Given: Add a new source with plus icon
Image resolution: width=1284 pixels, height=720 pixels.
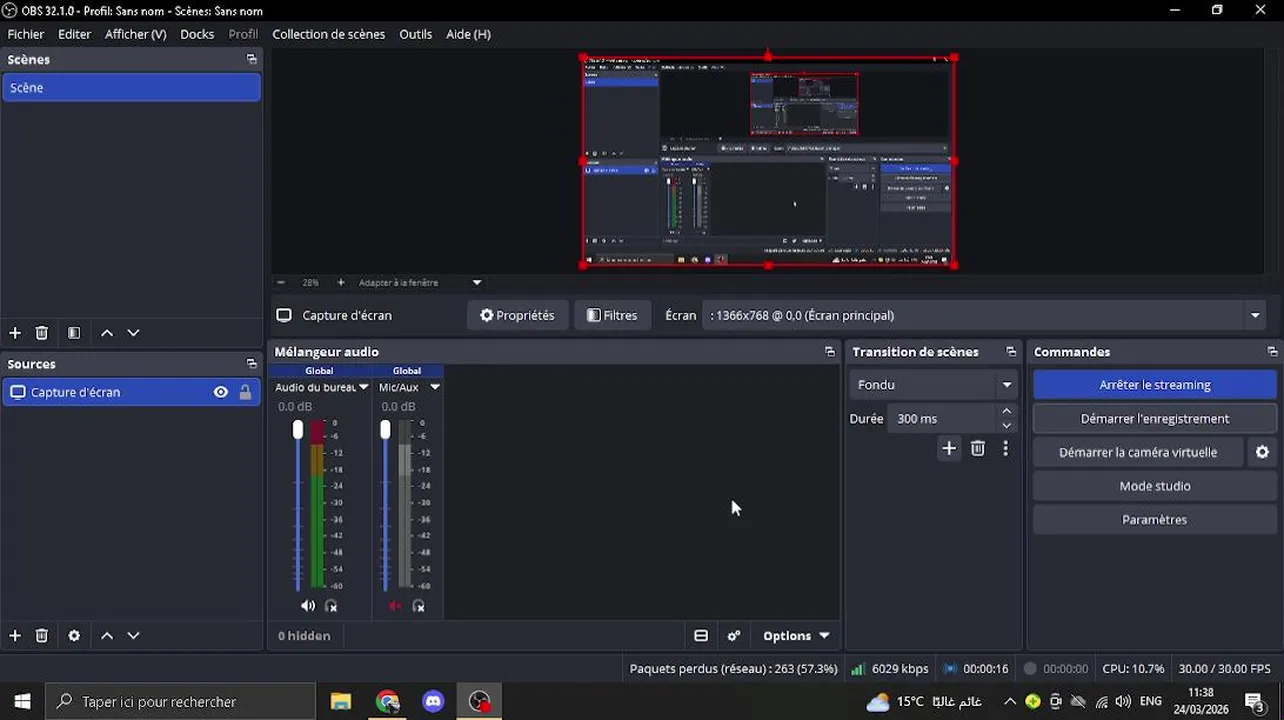Looking at the screenshot, I should coord(15,636).
